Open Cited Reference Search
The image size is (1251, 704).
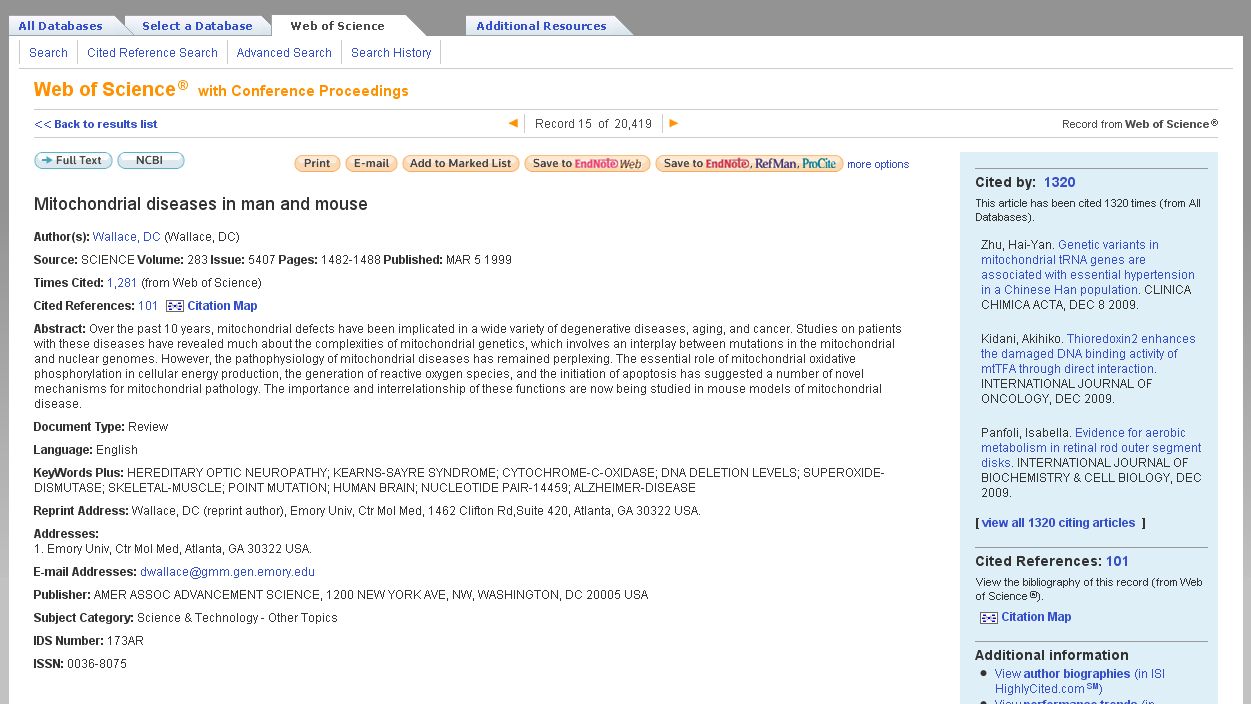[x=152, y=53]
